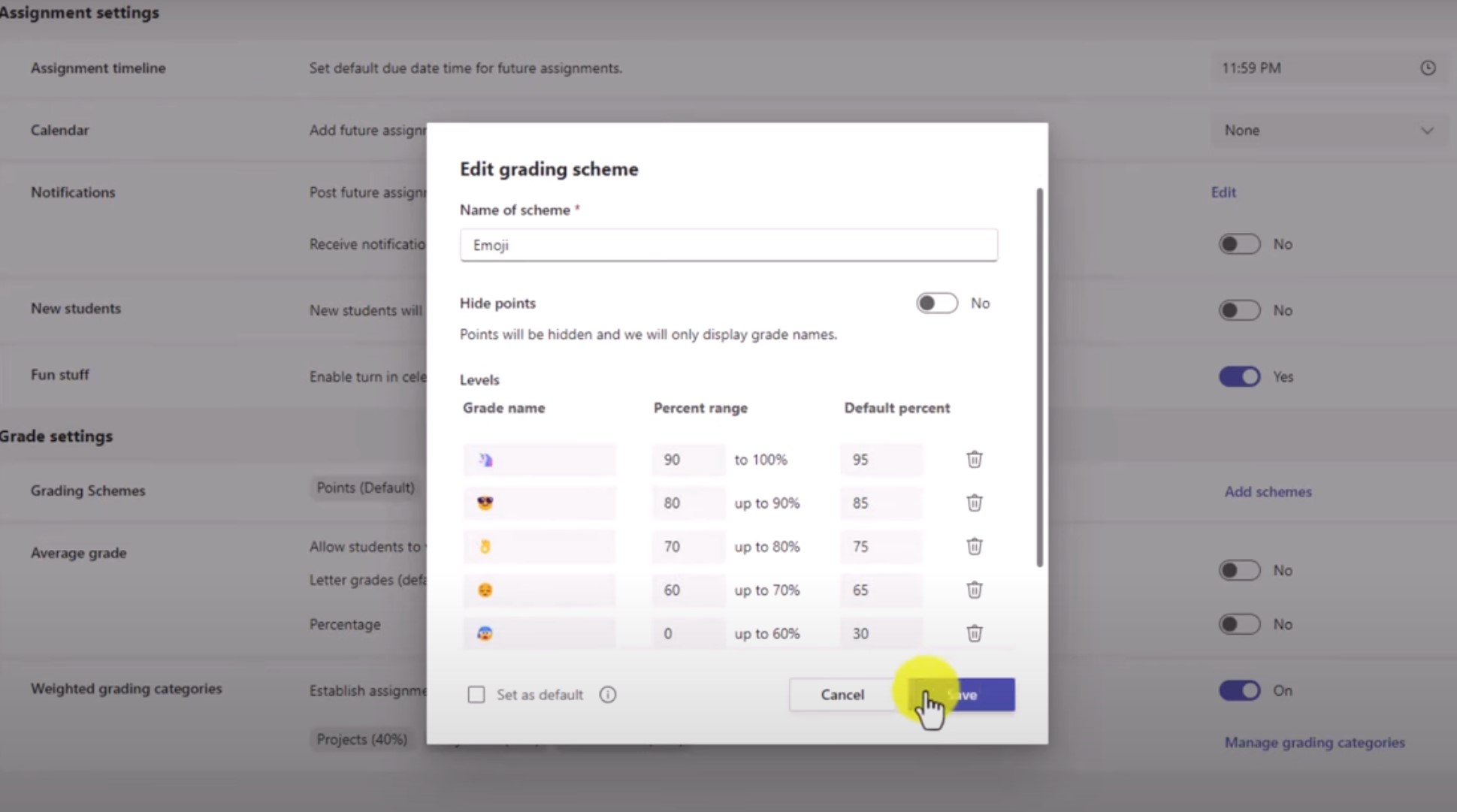The image size is (1457, 812).
Task: Click the percent range field showing 60
Action: tap(688, 590)
